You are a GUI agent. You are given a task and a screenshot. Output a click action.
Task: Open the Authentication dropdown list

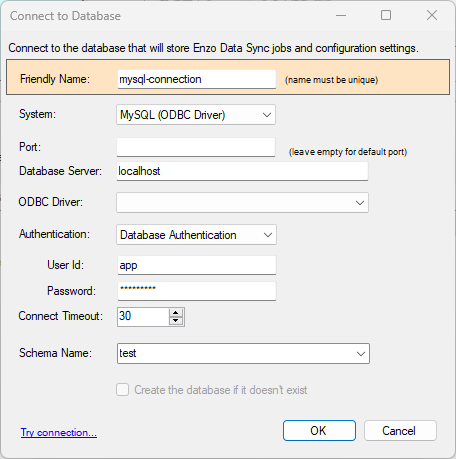click(196, 235)
